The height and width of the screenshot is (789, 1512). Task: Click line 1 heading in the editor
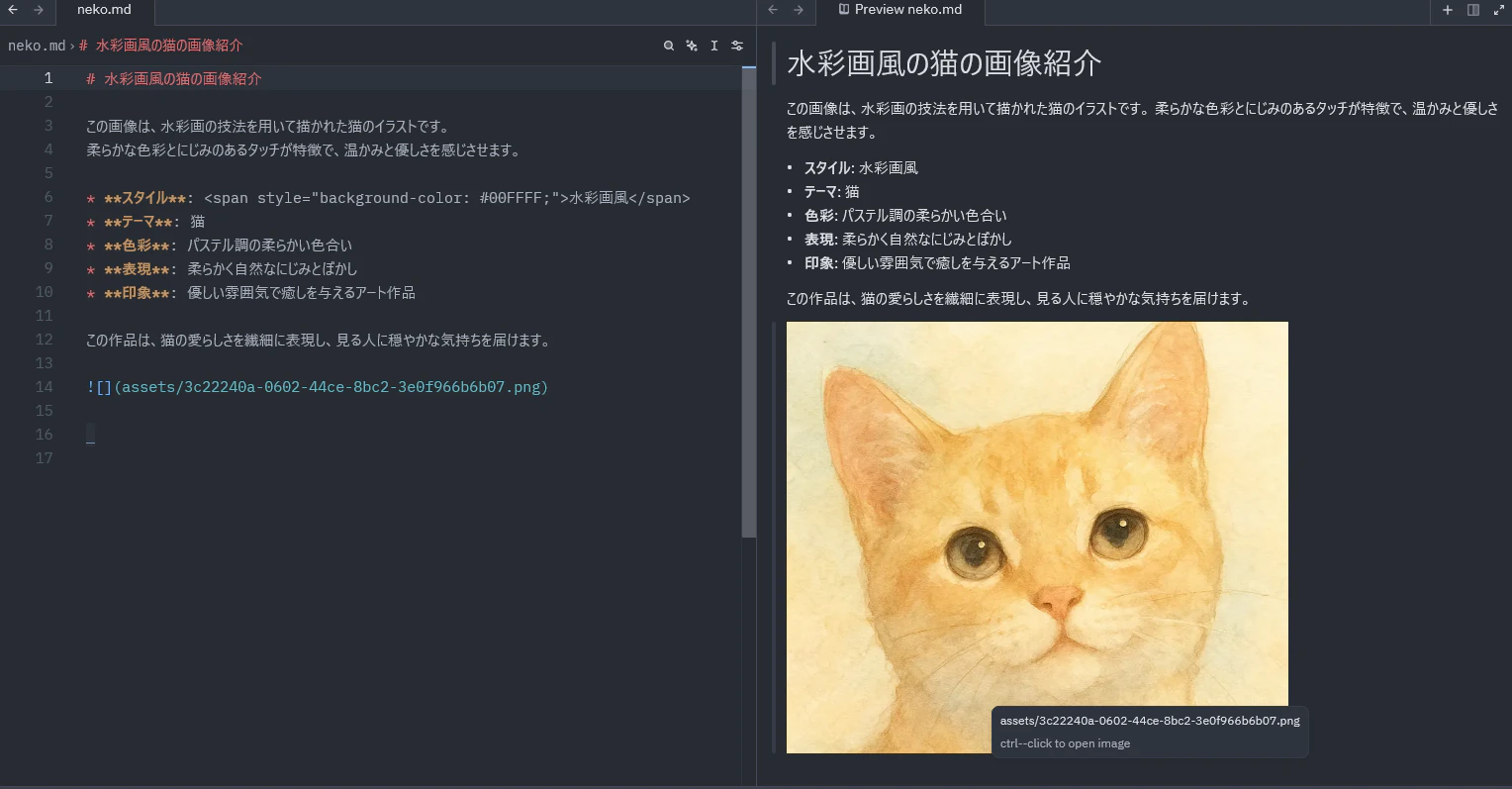pyautogui.click(x=174, y=78)
